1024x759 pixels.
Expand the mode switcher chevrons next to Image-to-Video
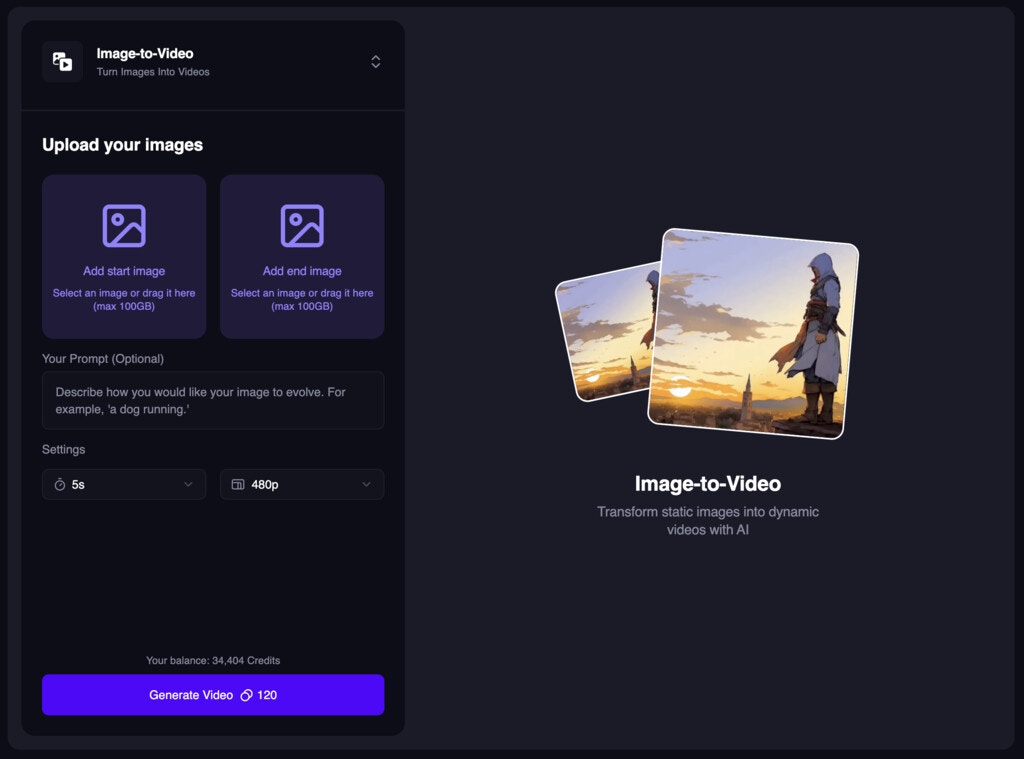pos(375,61)
